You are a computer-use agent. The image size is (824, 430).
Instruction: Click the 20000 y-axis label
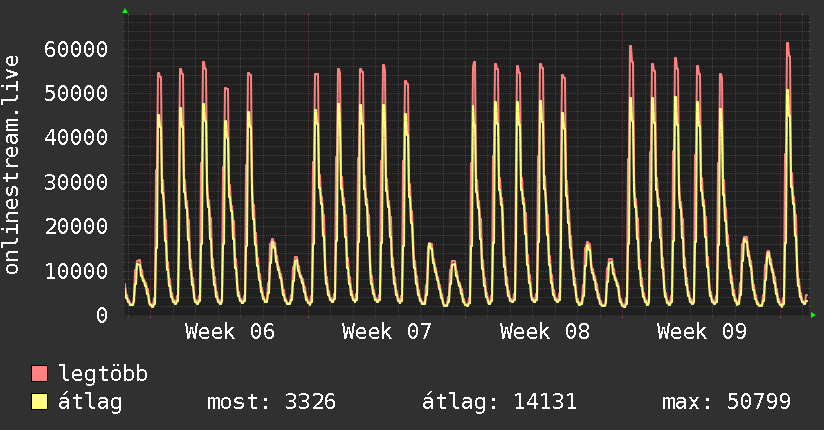[76, 227]
